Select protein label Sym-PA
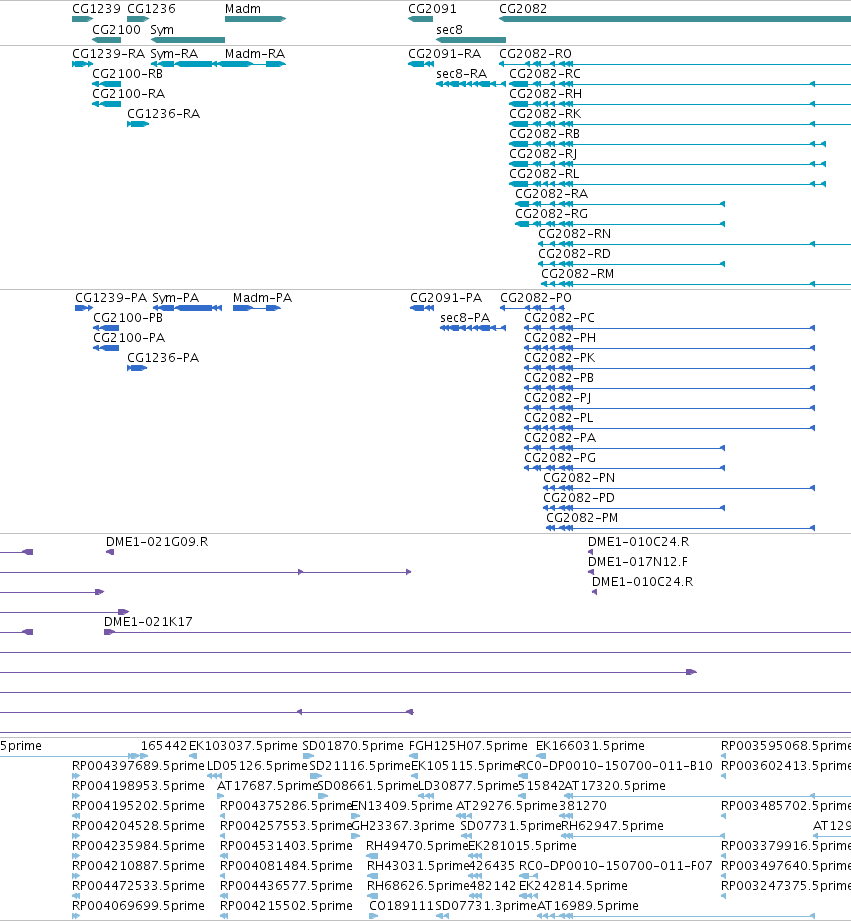This screenshot has height=921, width=851. [176, 298]
